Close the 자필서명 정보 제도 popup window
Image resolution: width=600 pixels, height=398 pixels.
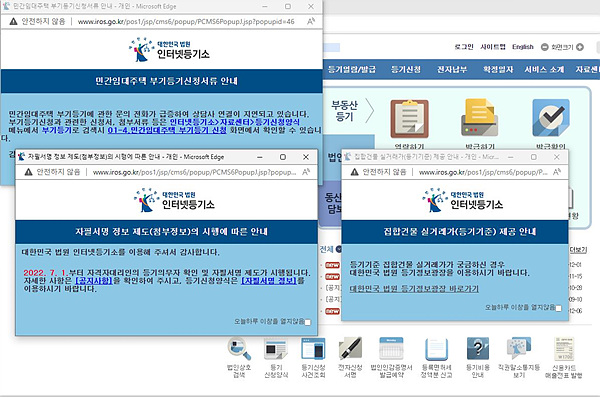pyautogui.click(x=306, y=157)
